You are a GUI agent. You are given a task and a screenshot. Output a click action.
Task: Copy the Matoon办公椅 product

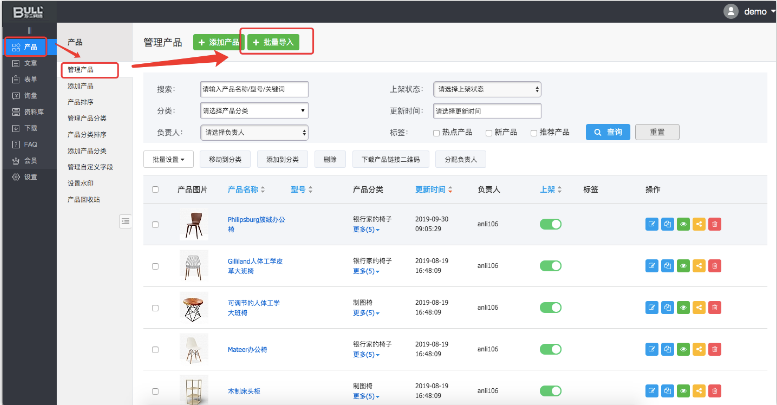point(667,349)
